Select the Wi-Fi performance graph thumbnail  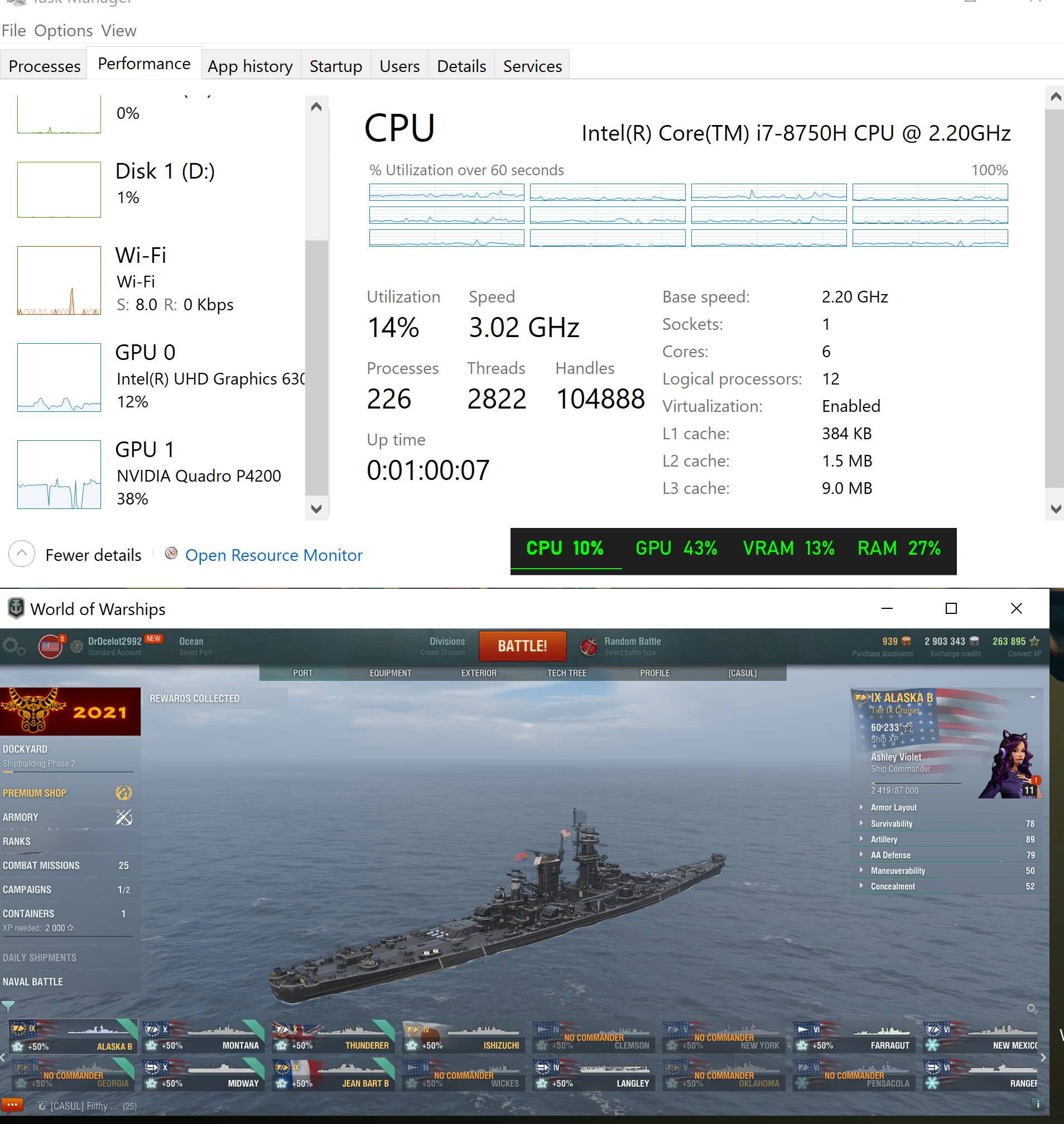coord(59,280)
